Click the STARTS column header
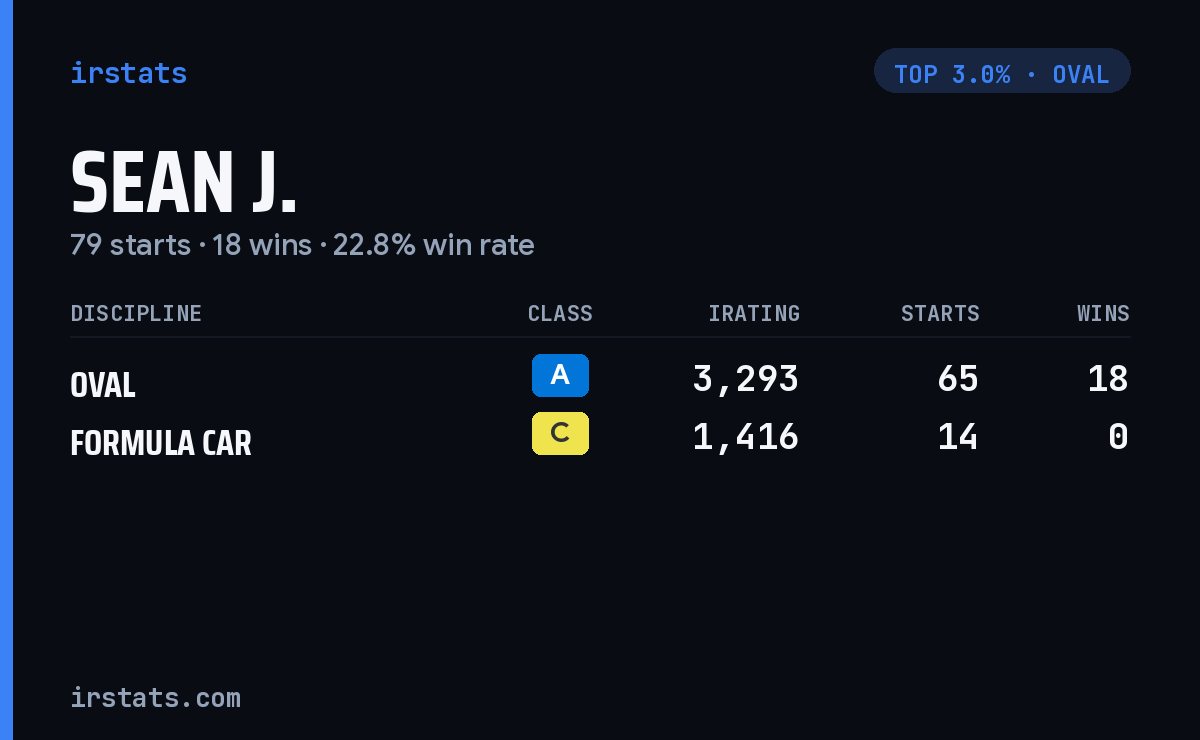The height and width of the screenshot is (740, 1200). (940, 313)
